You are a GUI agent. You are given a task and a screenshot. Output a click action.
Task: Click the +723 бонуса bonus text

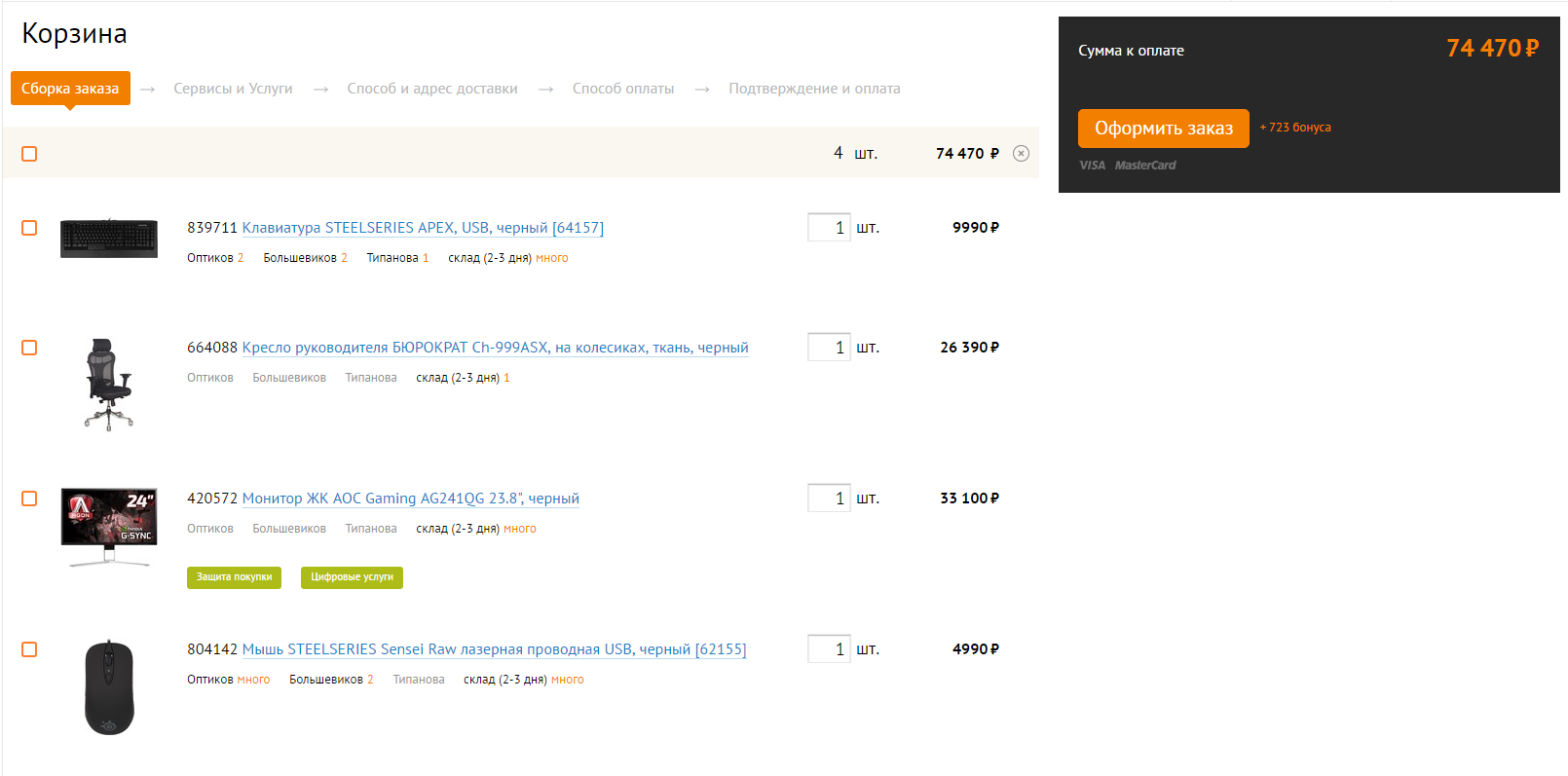coord(1295,128)
